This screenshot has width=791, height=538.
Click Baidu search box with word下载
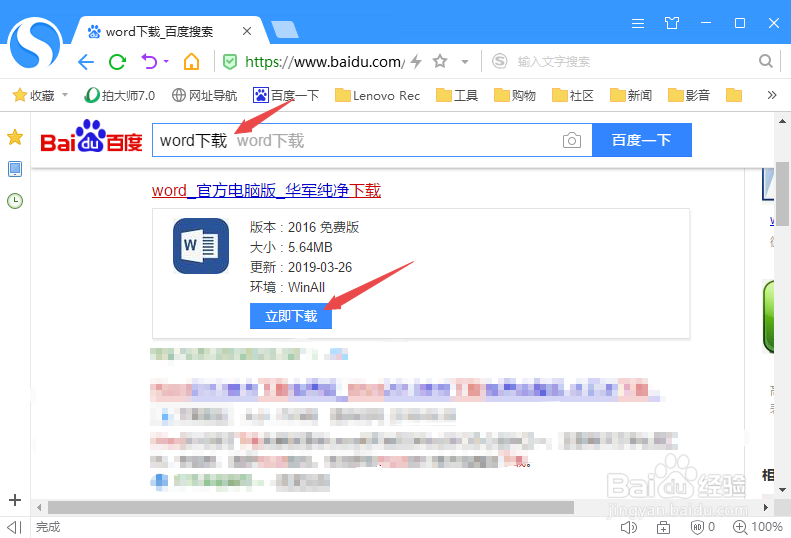point(372,140)
